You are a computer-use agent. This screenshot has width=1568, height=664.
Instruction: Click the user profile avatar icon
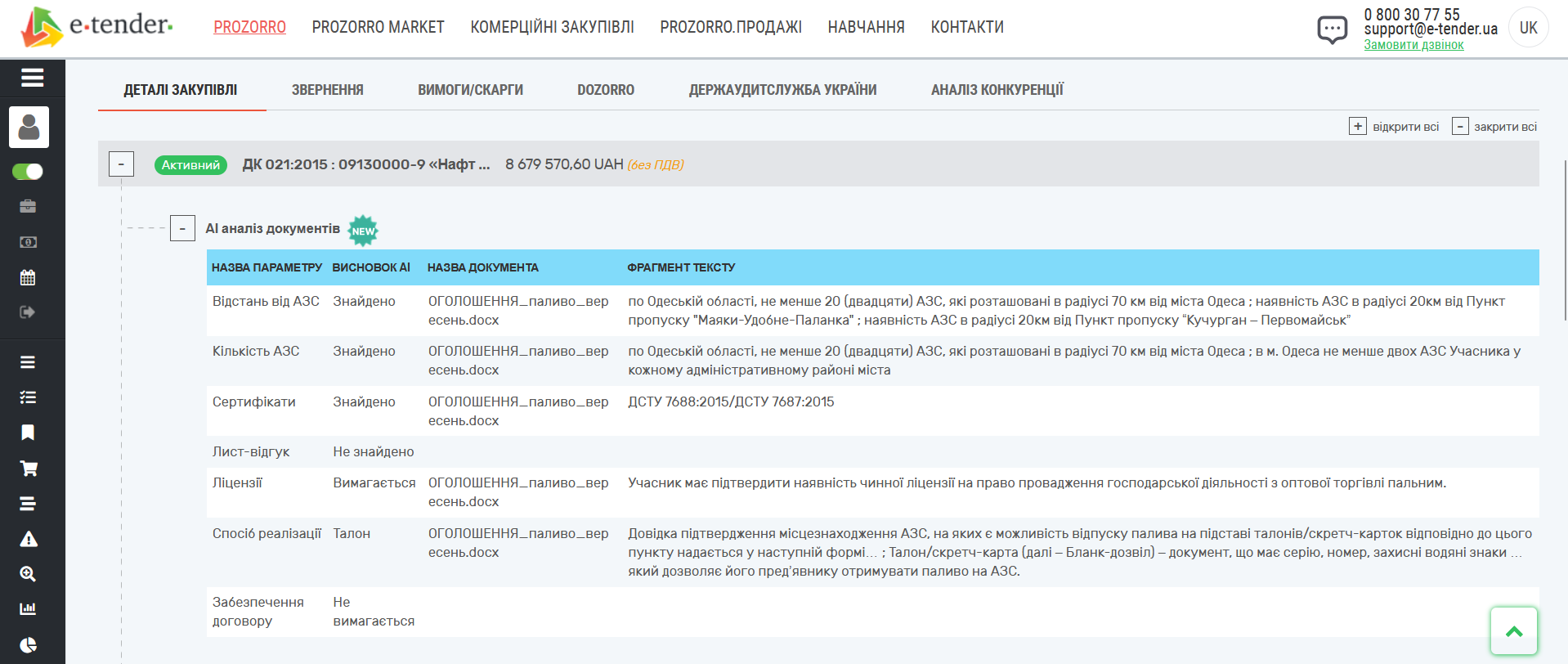coord(29,127)
